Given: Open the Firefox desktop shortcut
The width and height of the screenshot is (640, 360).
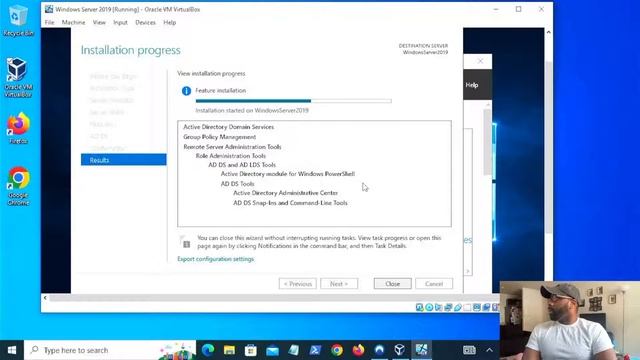Looking at the screenshot, I should [18, 129].
